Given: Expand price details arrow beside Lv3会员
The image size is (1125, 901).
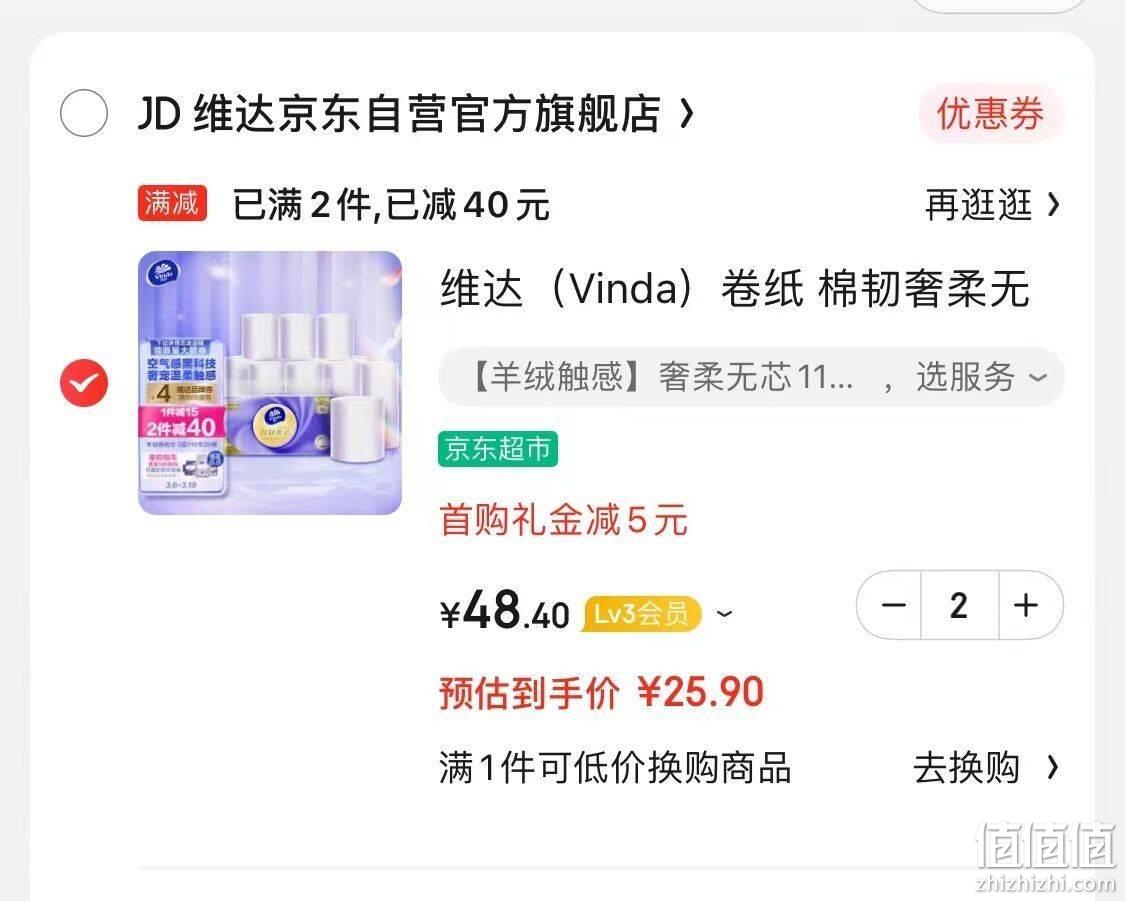Looking at the screenshot, I should click(x=725, y=614).
